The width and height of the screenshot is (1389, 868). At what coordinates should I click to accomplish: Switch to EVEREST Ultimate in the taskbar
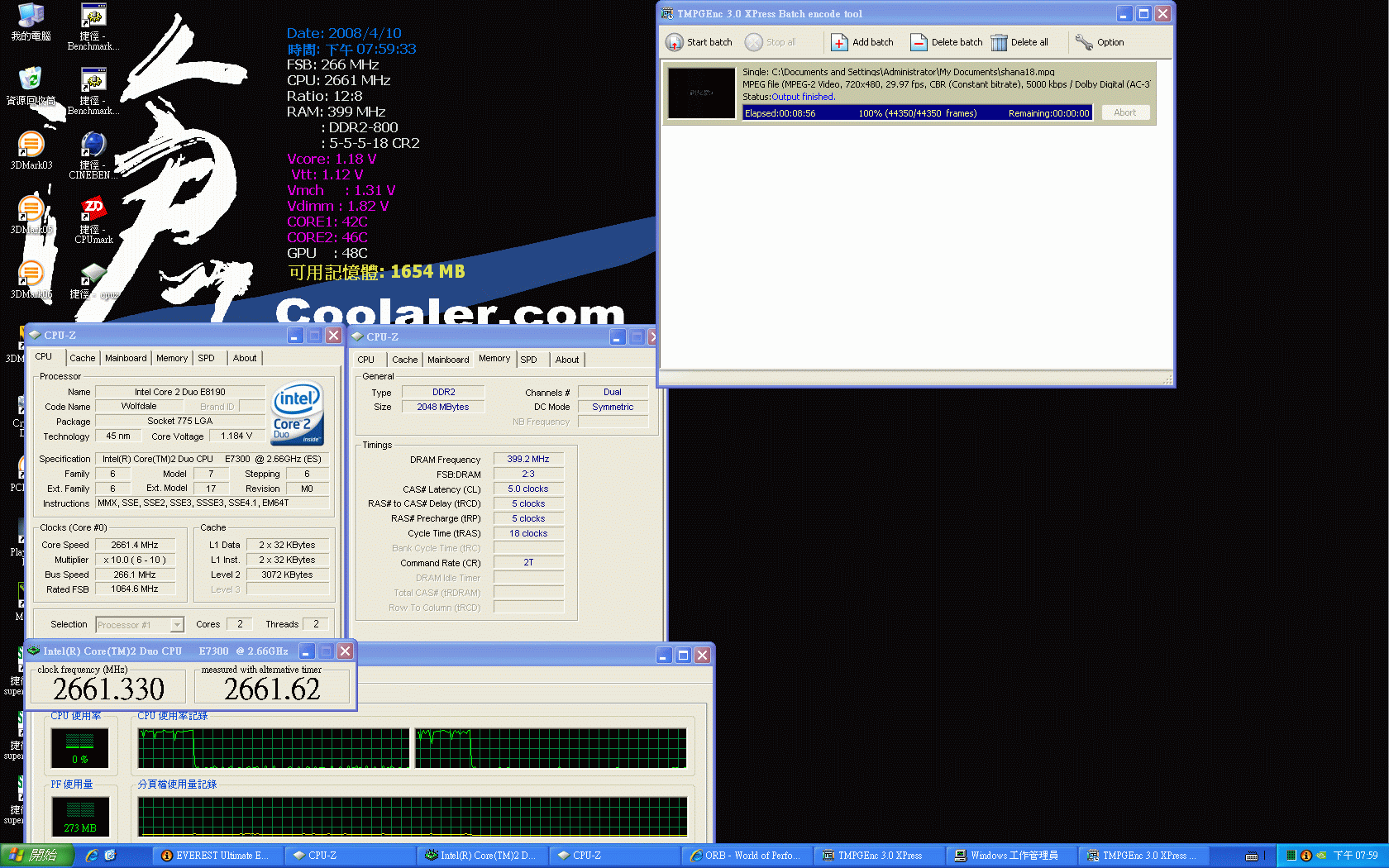pyautogui.click(x=217, y=856)
